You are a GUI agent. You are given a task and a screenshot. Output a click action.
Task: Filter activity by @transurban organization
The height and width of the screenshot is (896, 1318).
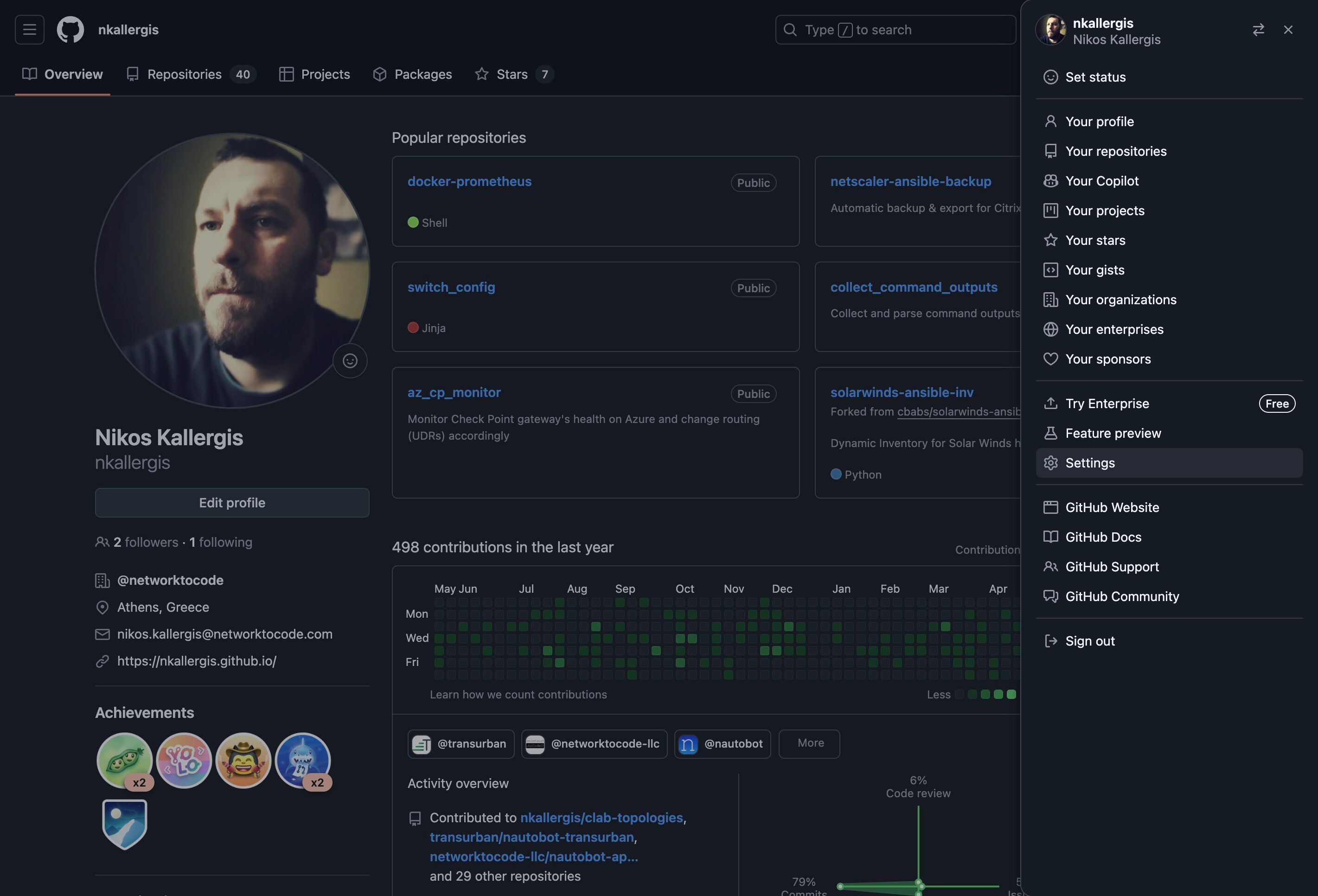[461, 743]
